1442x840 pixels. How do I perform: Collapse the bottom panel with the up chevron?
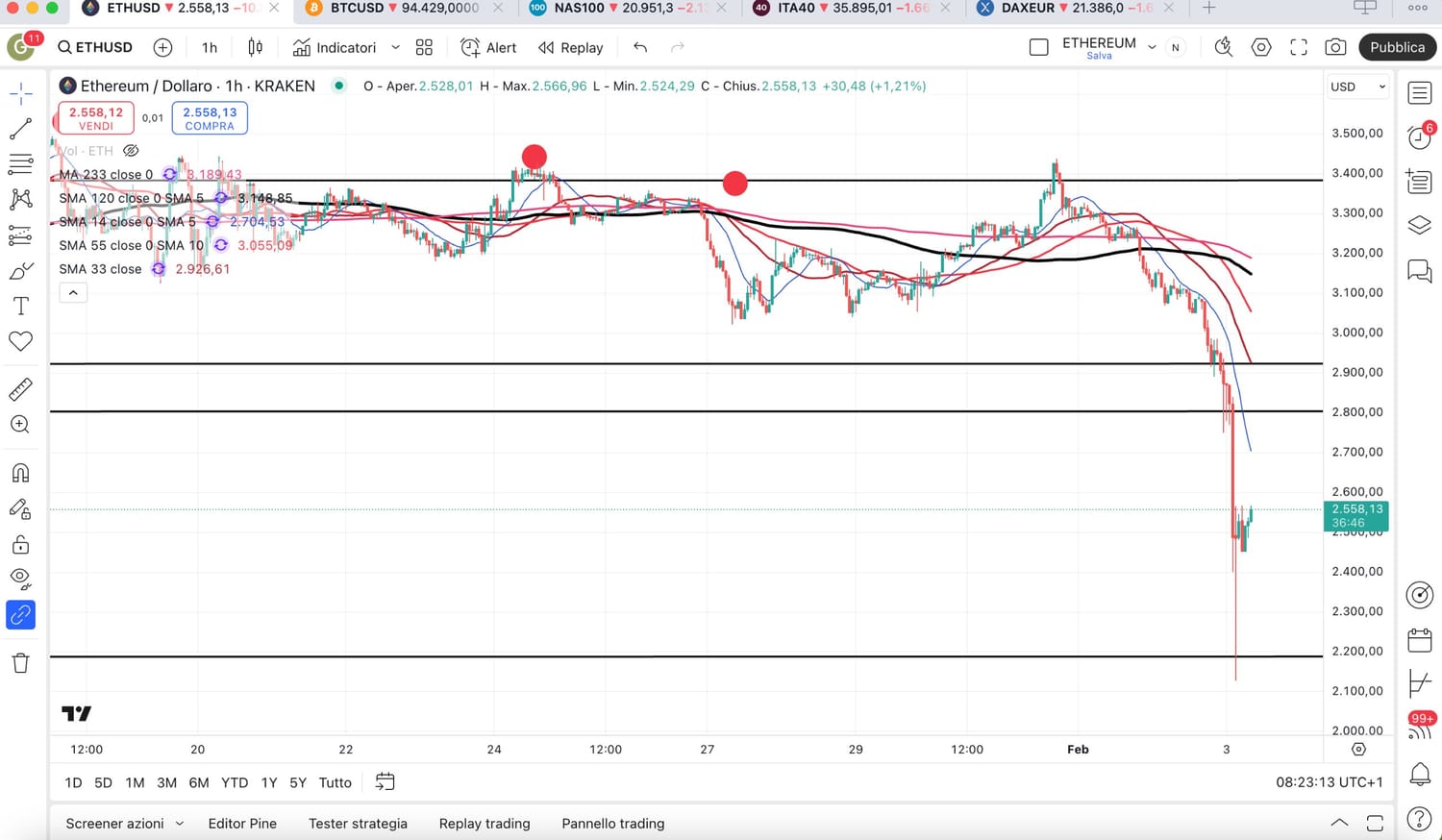1338,823
